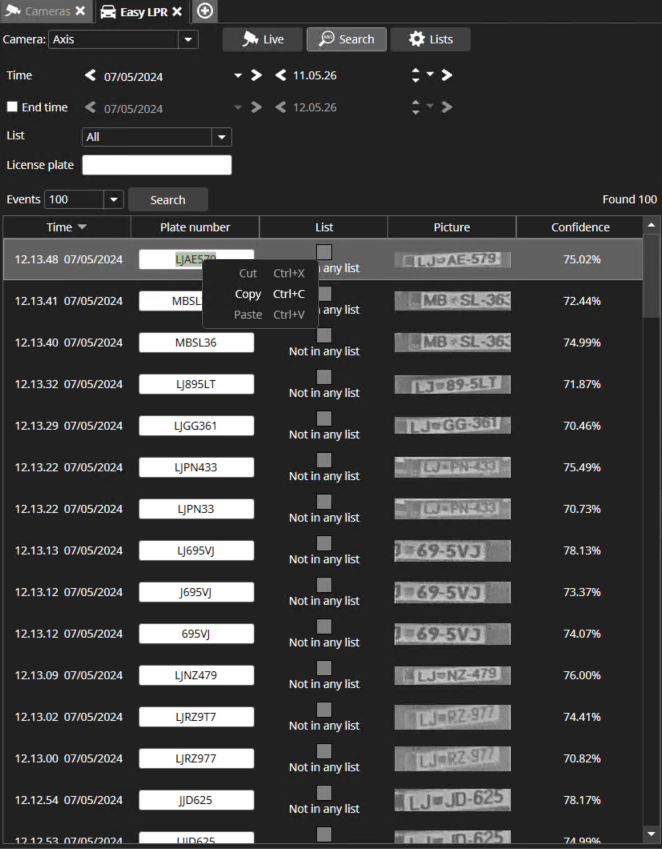Step forward the 11.05.26 time value
The image size is (662, 849).
[x=447, y=75]
